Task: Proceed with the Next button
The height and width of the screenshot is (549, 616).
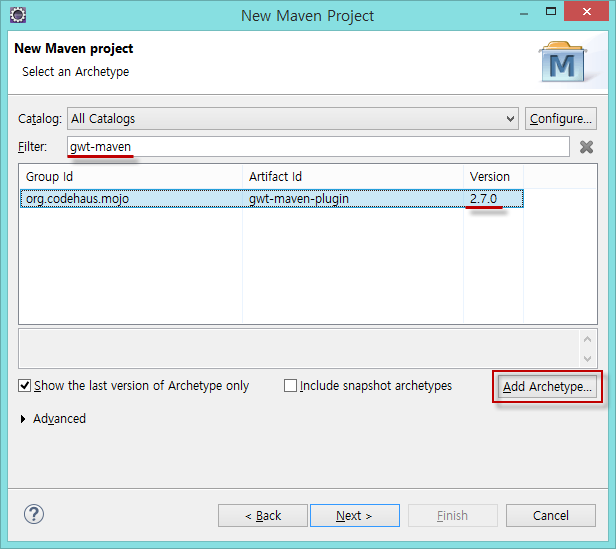Action: (355, 515)
